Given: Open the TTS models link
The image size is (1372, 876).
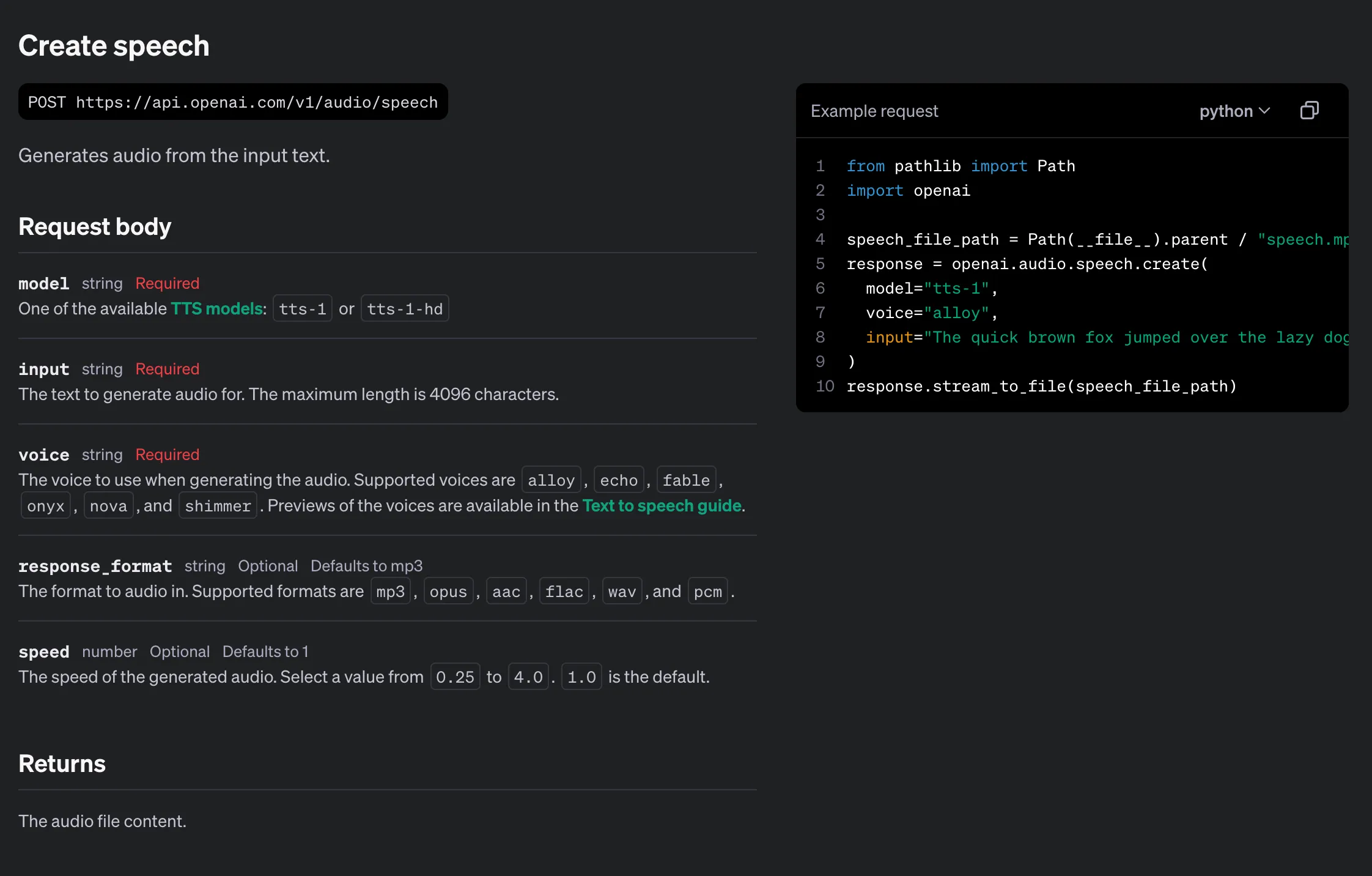Looking at the screenshot, I should 217,309.
